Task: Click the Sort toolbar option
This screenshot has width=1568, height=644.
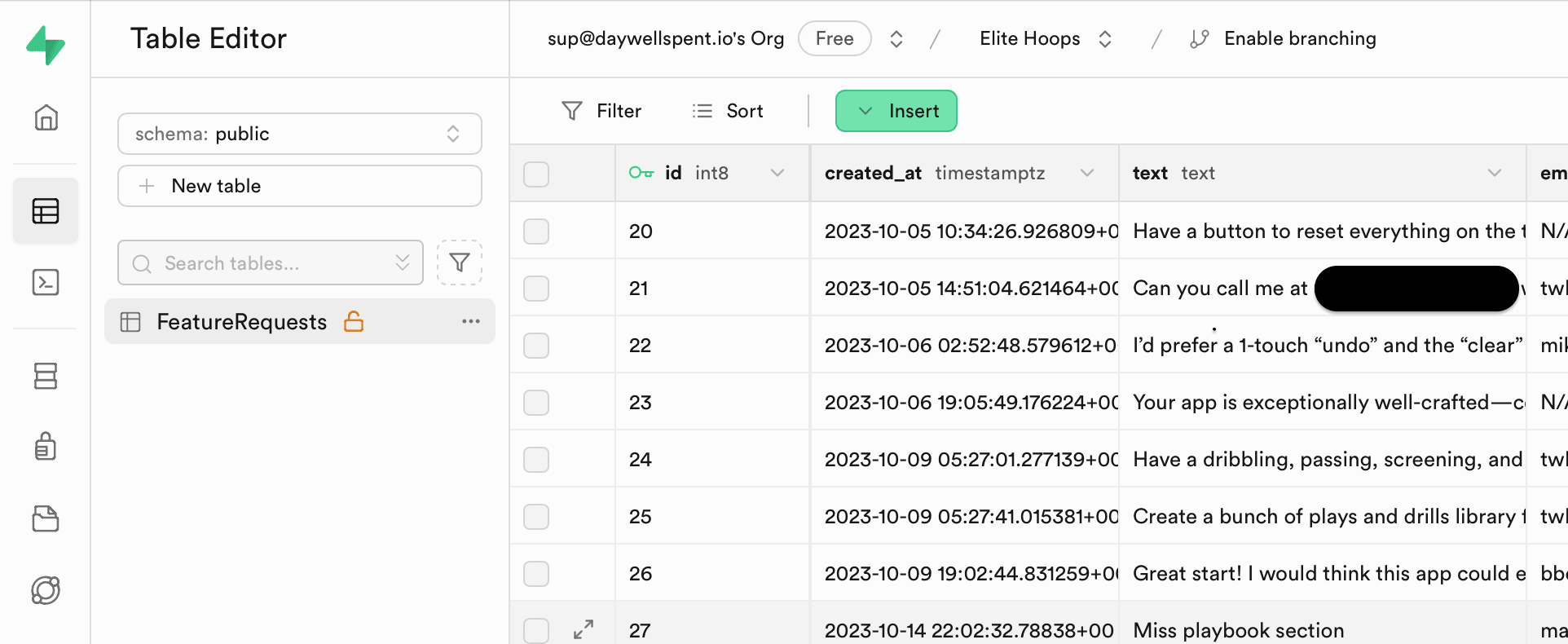Action: [727, 111]
